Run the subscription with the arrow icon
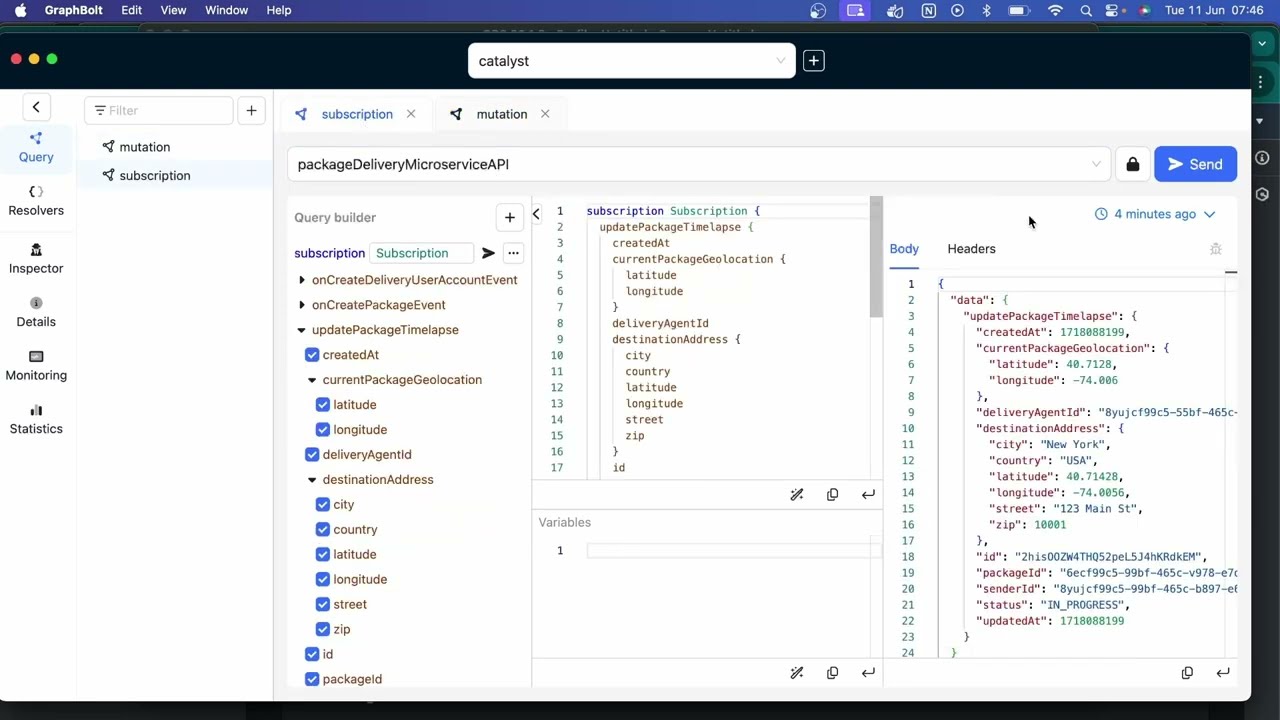1280x720 pixels. pos(488,253)
